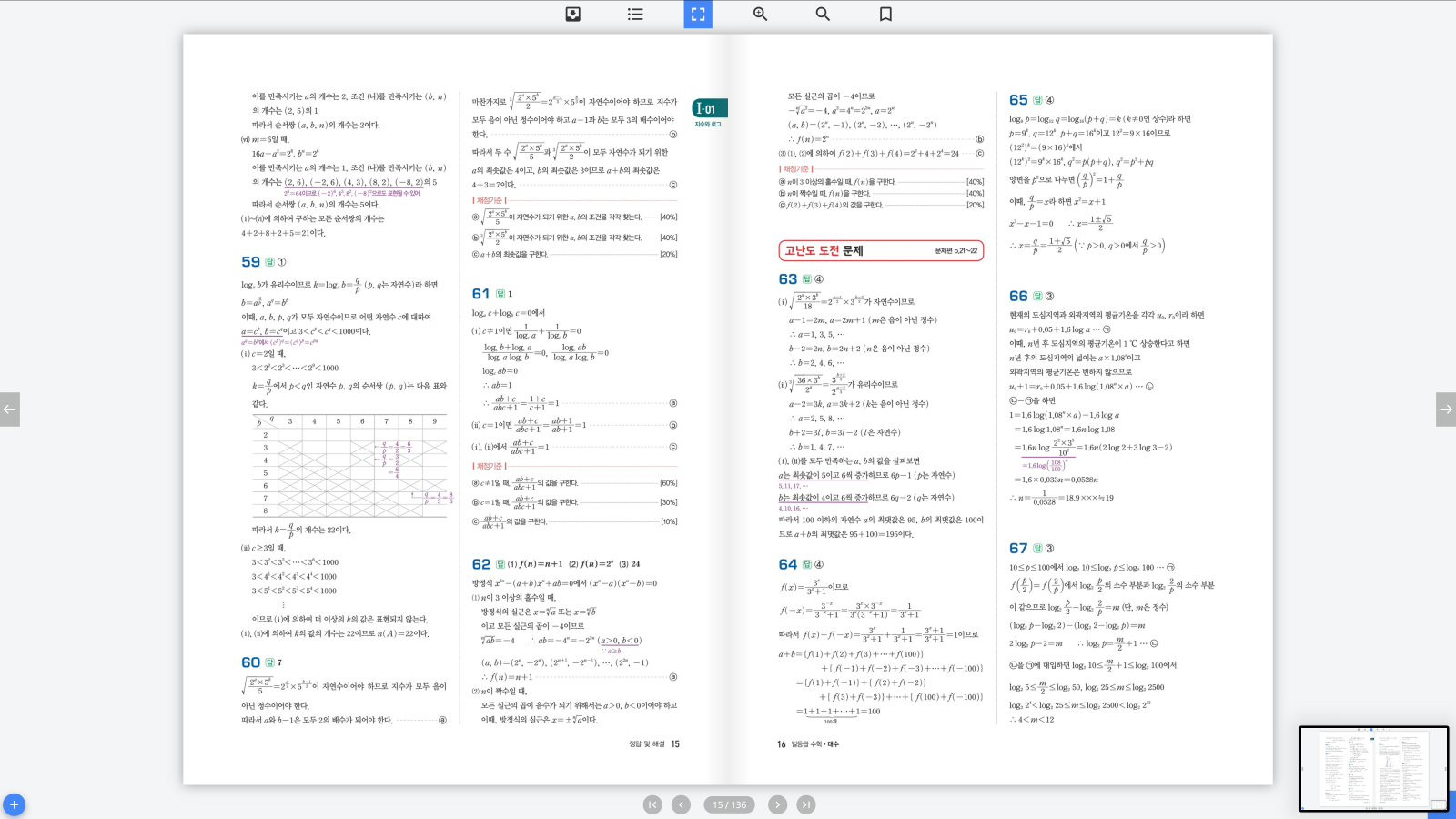Screen dimensions: 1456x819
Task: Bookmark the current page
Action: 885,15
